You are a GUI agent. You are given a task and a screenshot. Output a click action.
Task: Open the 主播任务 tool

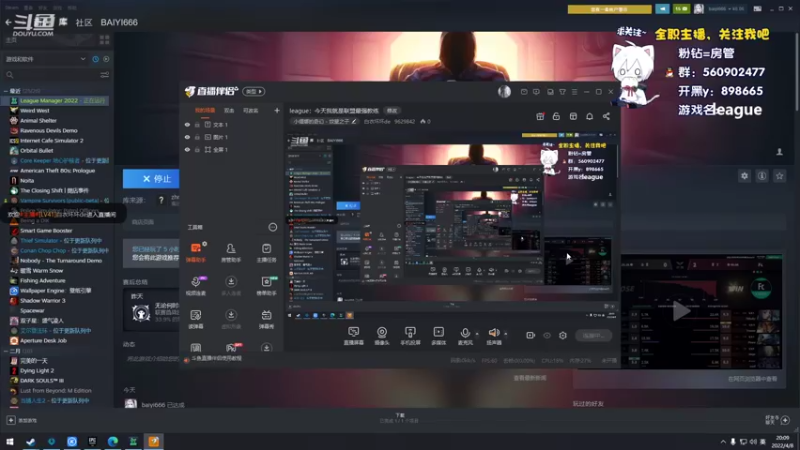pyautogui.click(x=266, y=252)
